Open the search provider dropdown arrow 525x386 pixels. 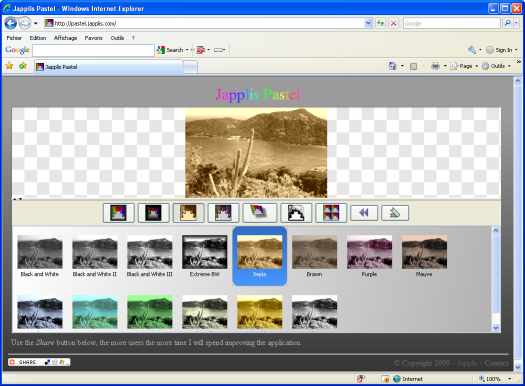tap(516, 23)
